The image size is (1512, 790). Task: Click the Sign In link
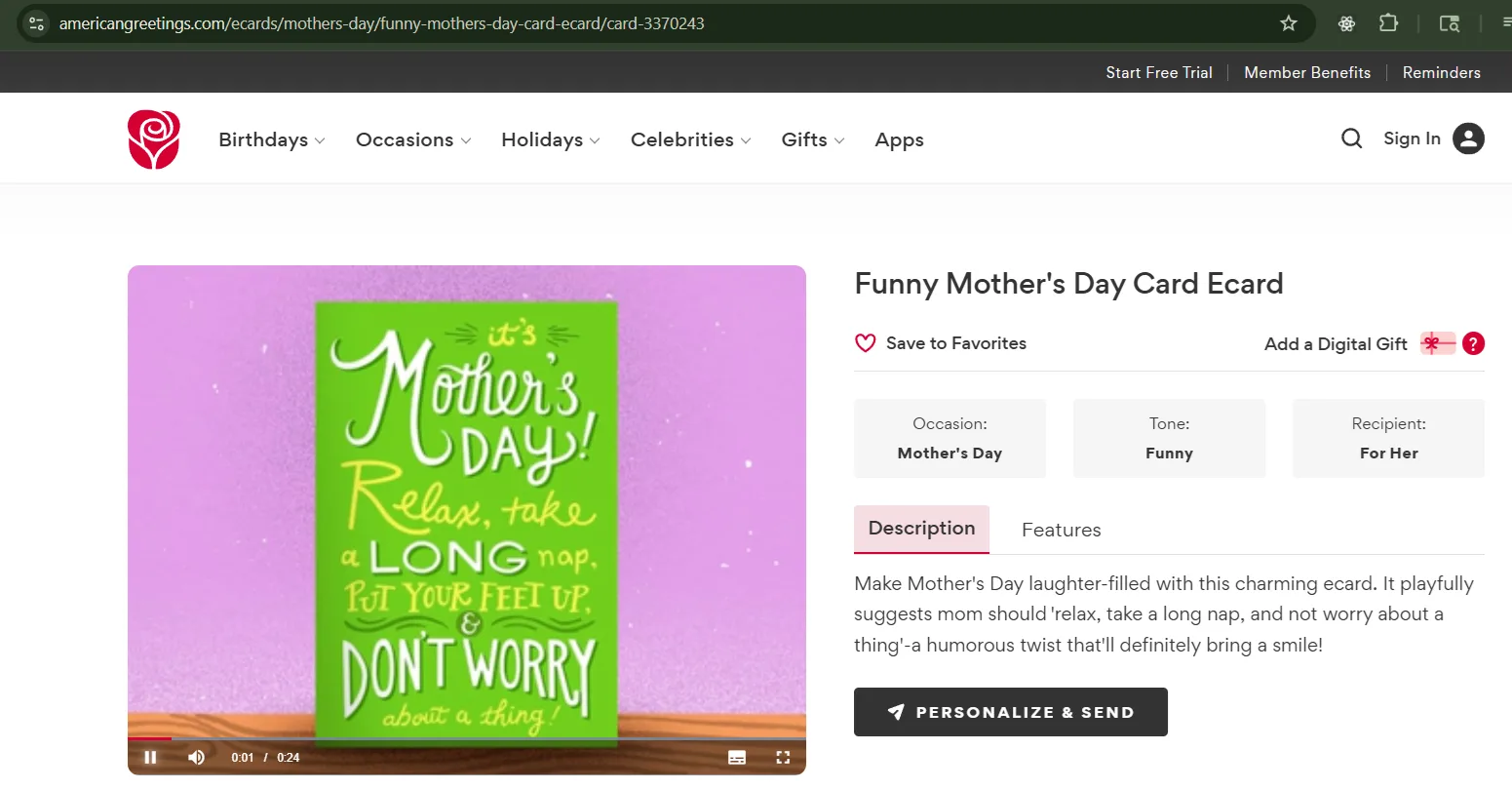[x=1412, y=138]
